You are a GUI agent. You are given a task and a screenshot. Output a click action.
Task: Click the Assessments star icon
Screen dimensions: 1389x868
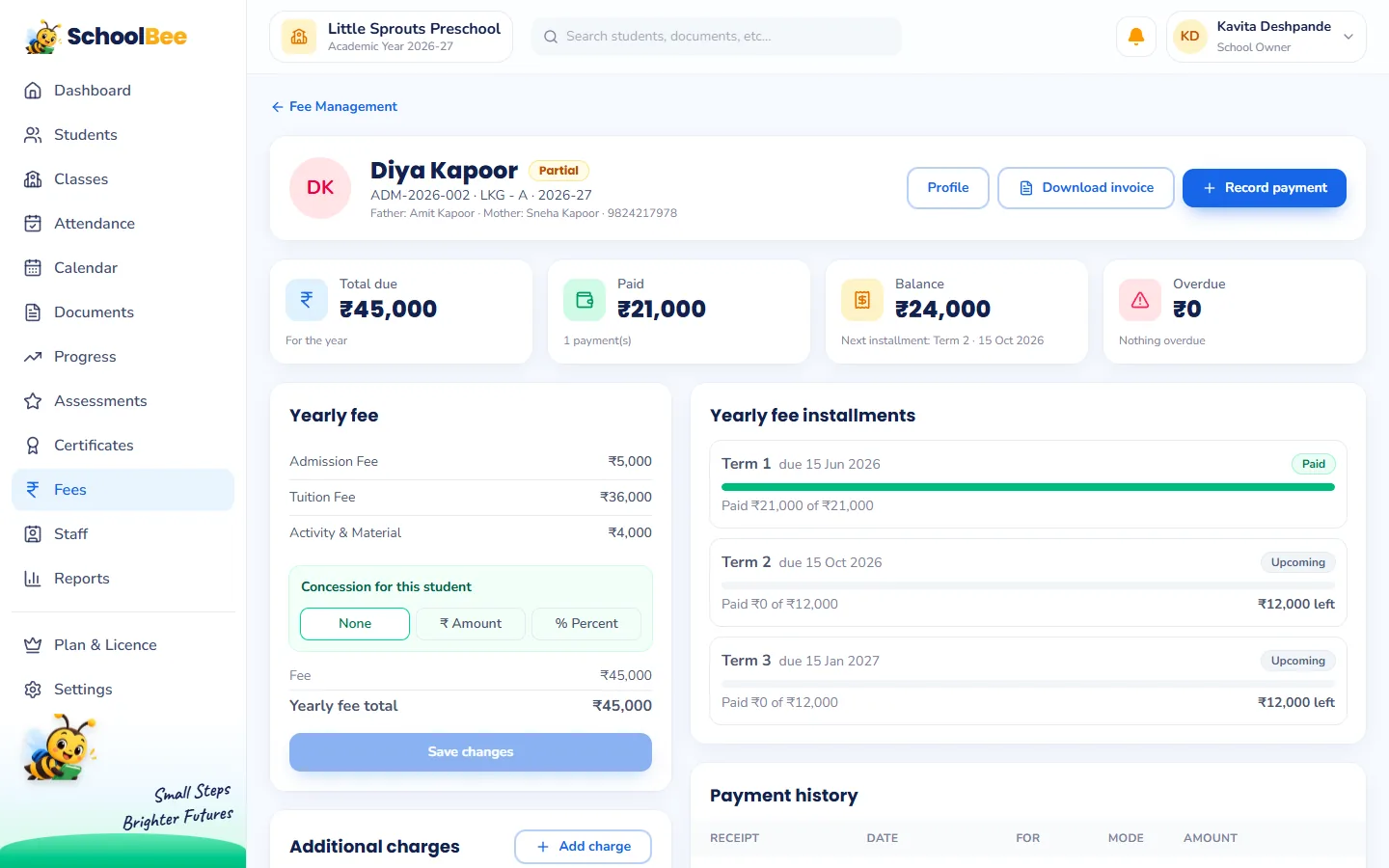[x=33, y=401]
